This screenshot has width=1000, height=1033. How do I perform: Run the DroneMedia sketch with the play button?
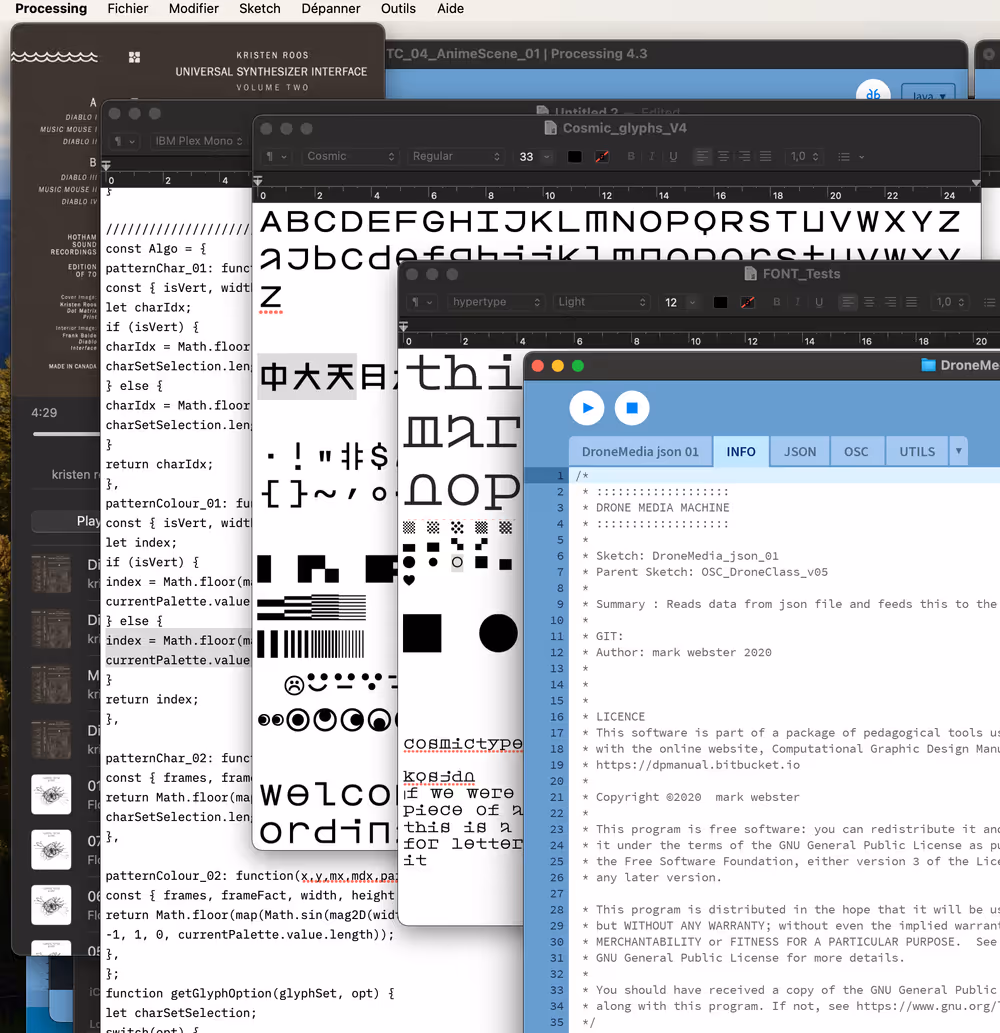point(587,408)
